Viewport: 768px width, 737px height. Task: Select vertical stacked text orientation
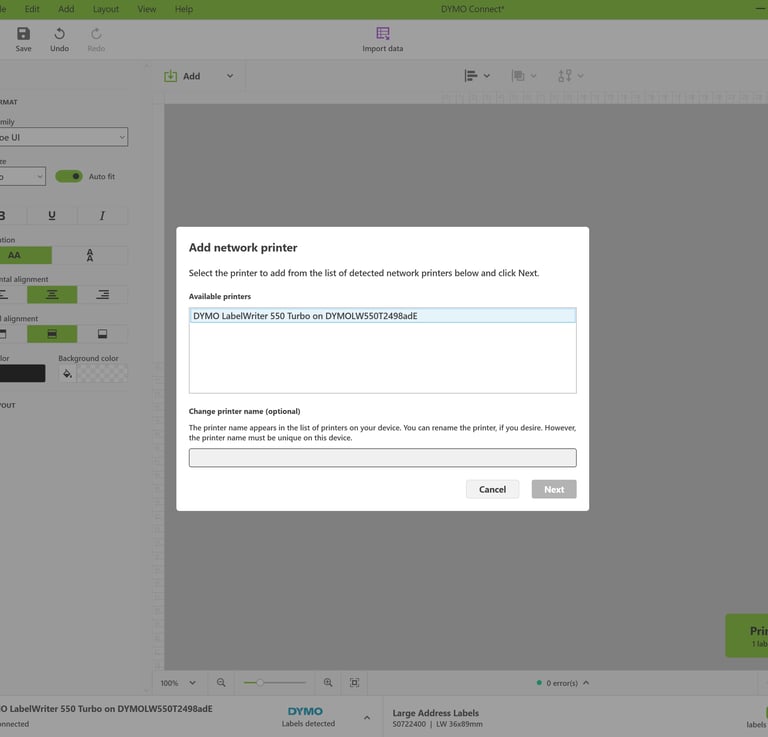(90, 255)
